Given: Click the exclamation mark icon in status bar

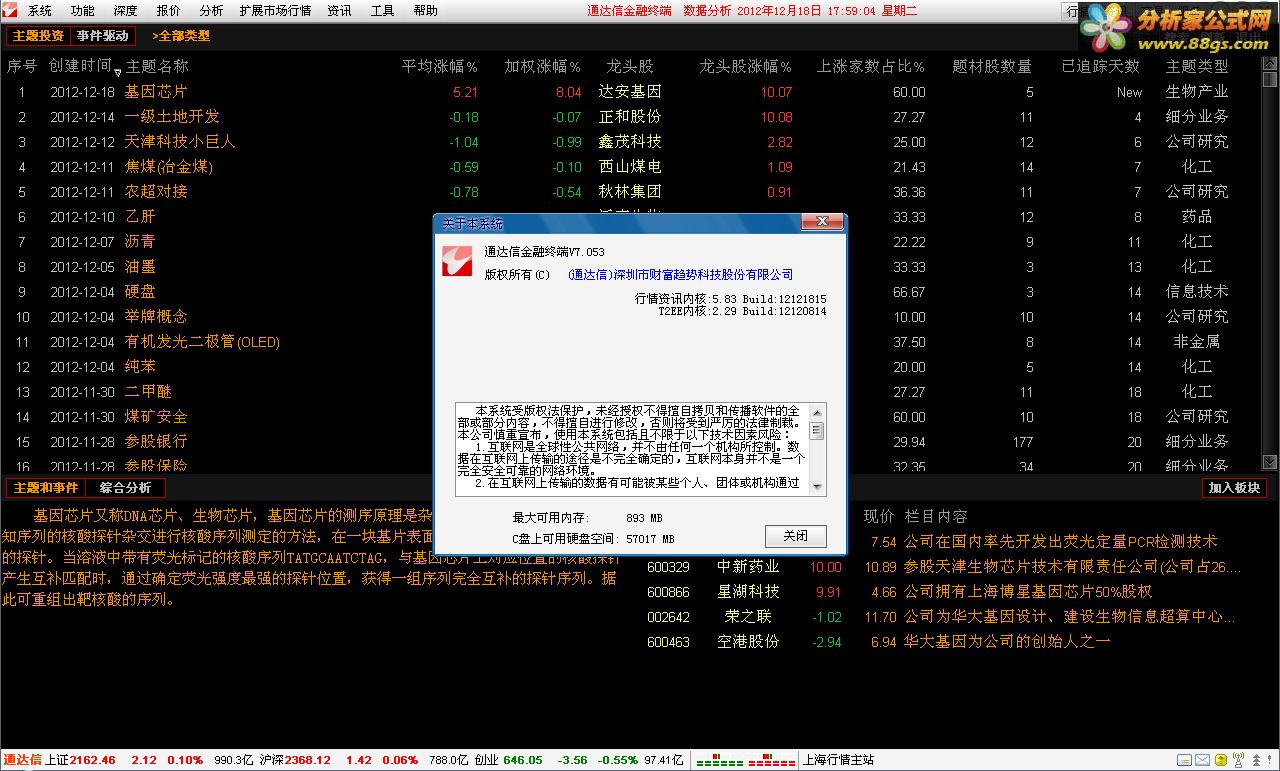Looking at the screenshot, I should [1269, 760].
